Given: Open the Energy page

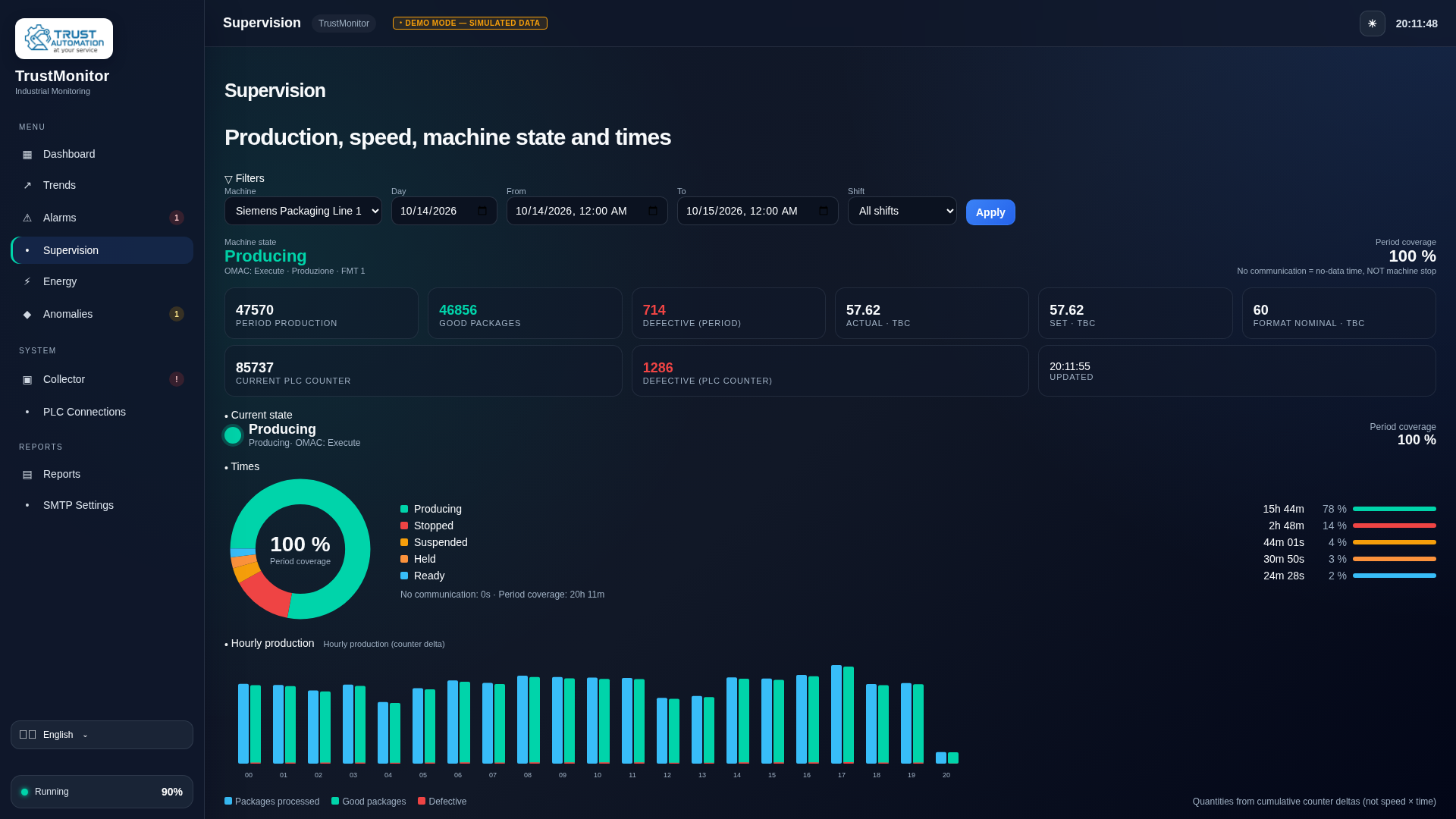Looking at the screenshot, I should (102, 282).
